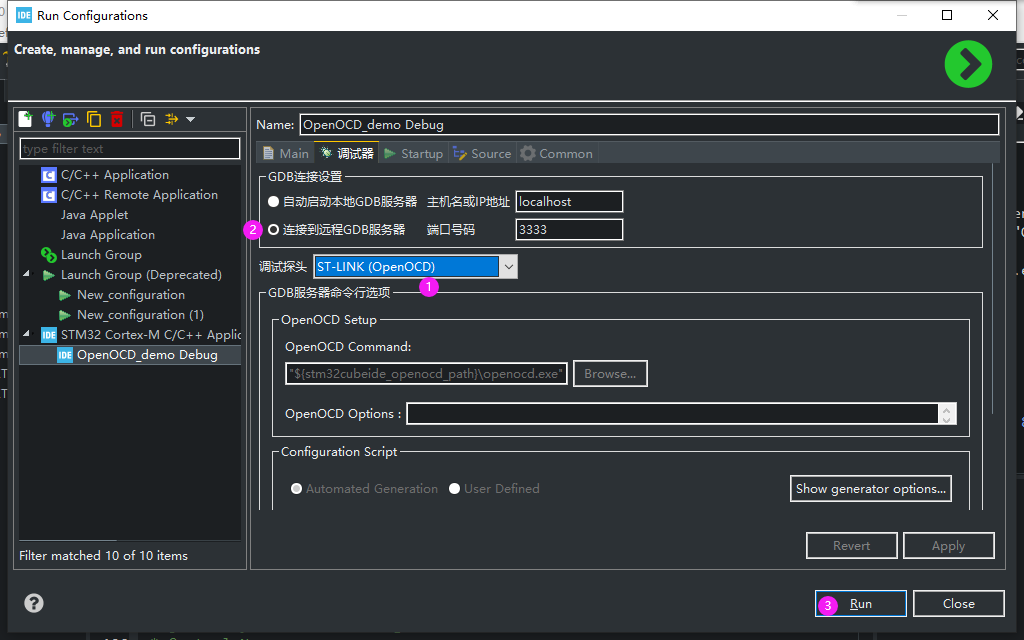Viewport: 1024px width, 640px height.
Task: Switch to the Source tab
Action: point(482,153)
